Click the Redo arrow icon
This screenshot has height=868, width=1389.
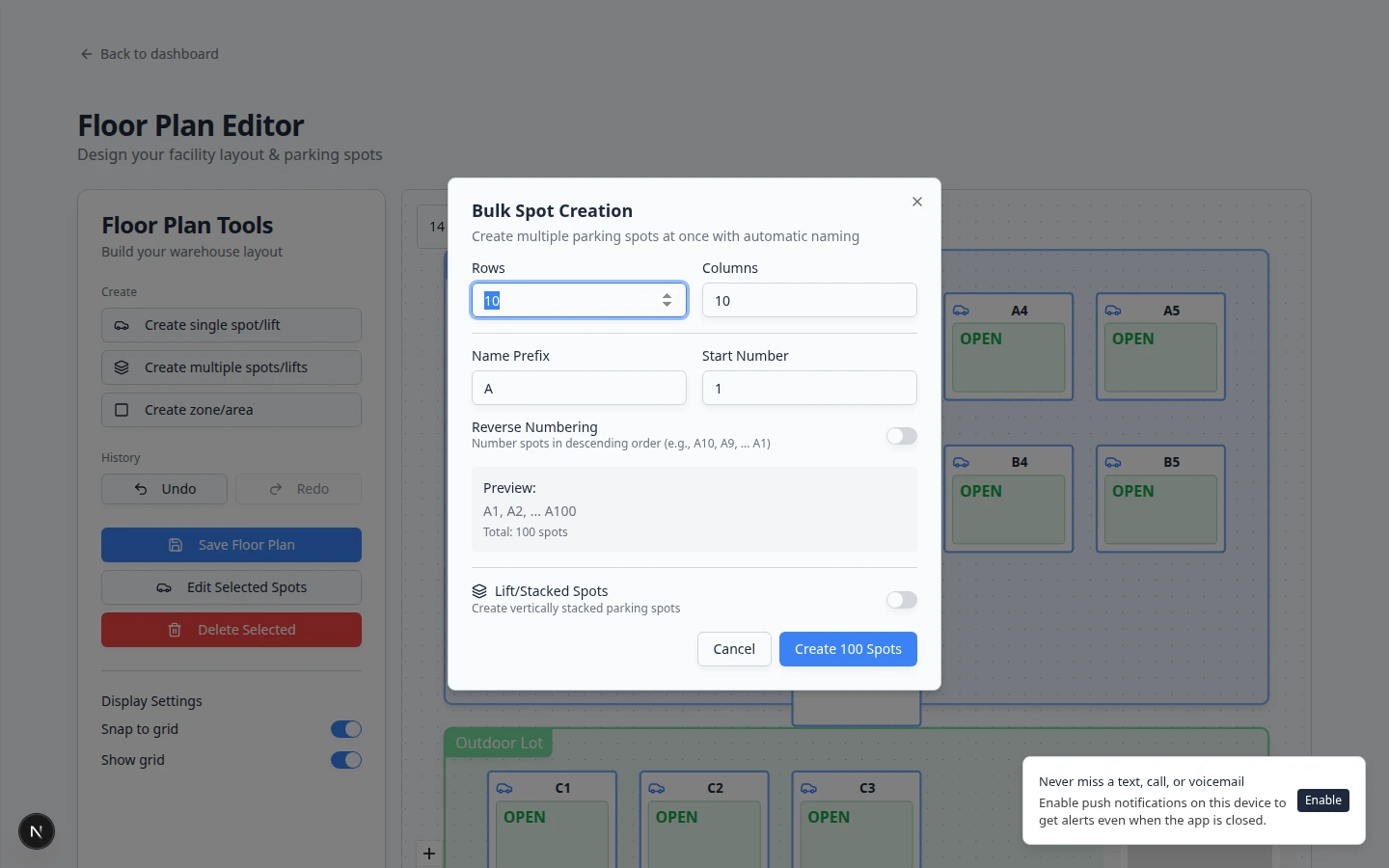(x=276, y=489)
